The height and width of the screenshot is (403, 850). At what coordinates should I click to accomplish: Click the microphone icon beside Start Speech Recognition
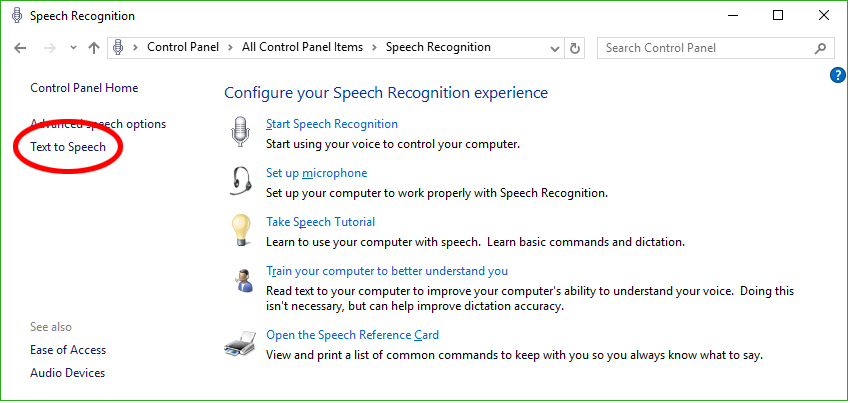pos(240,132)
